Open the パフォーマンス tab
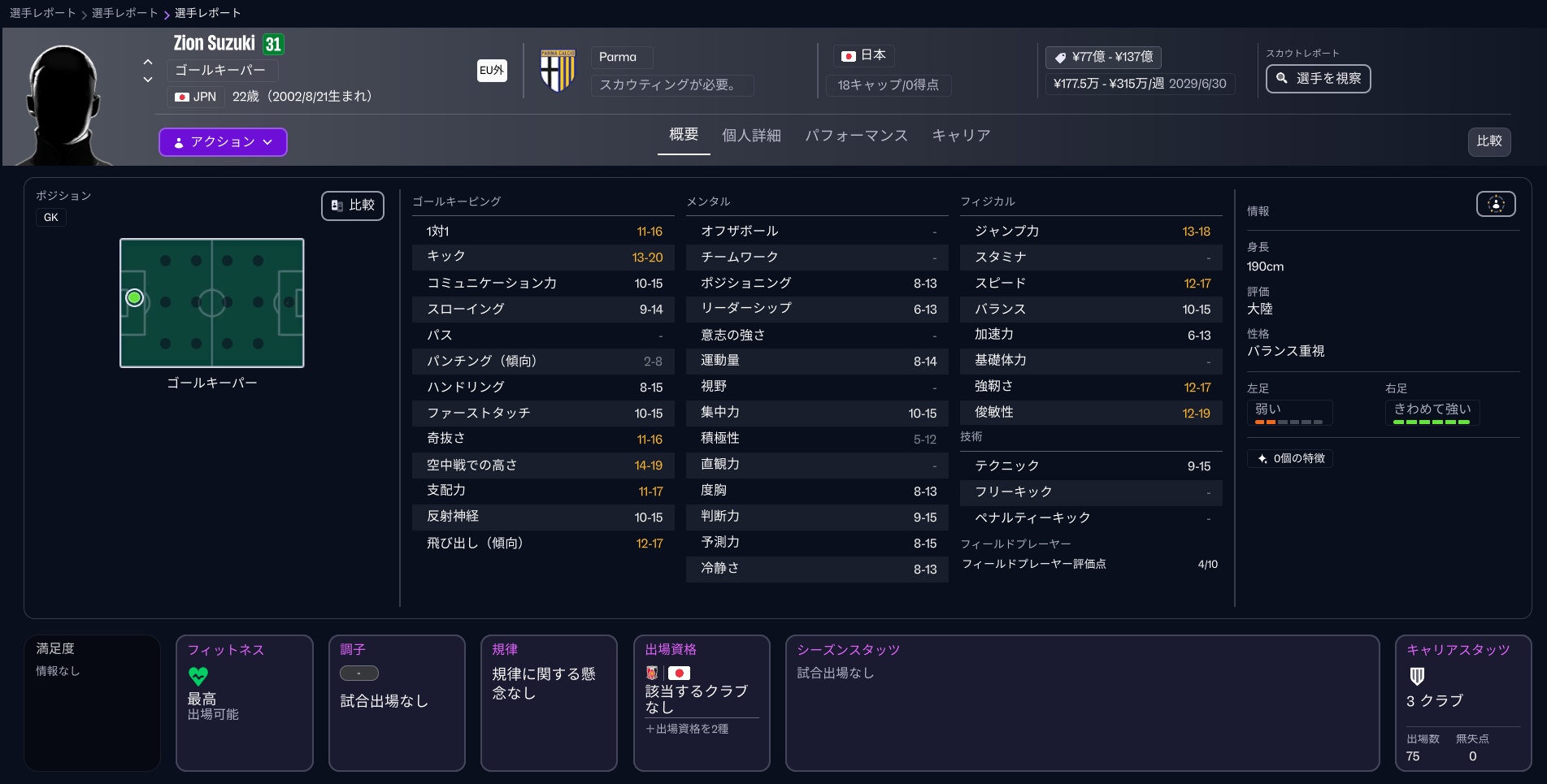 [856, 136]
